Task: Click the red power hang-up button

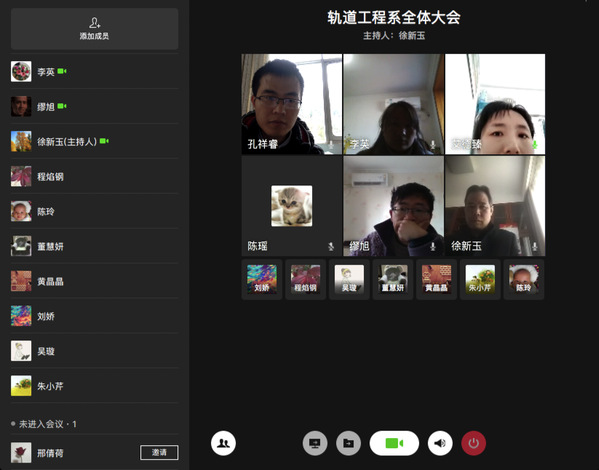Action: coord(474,443)
